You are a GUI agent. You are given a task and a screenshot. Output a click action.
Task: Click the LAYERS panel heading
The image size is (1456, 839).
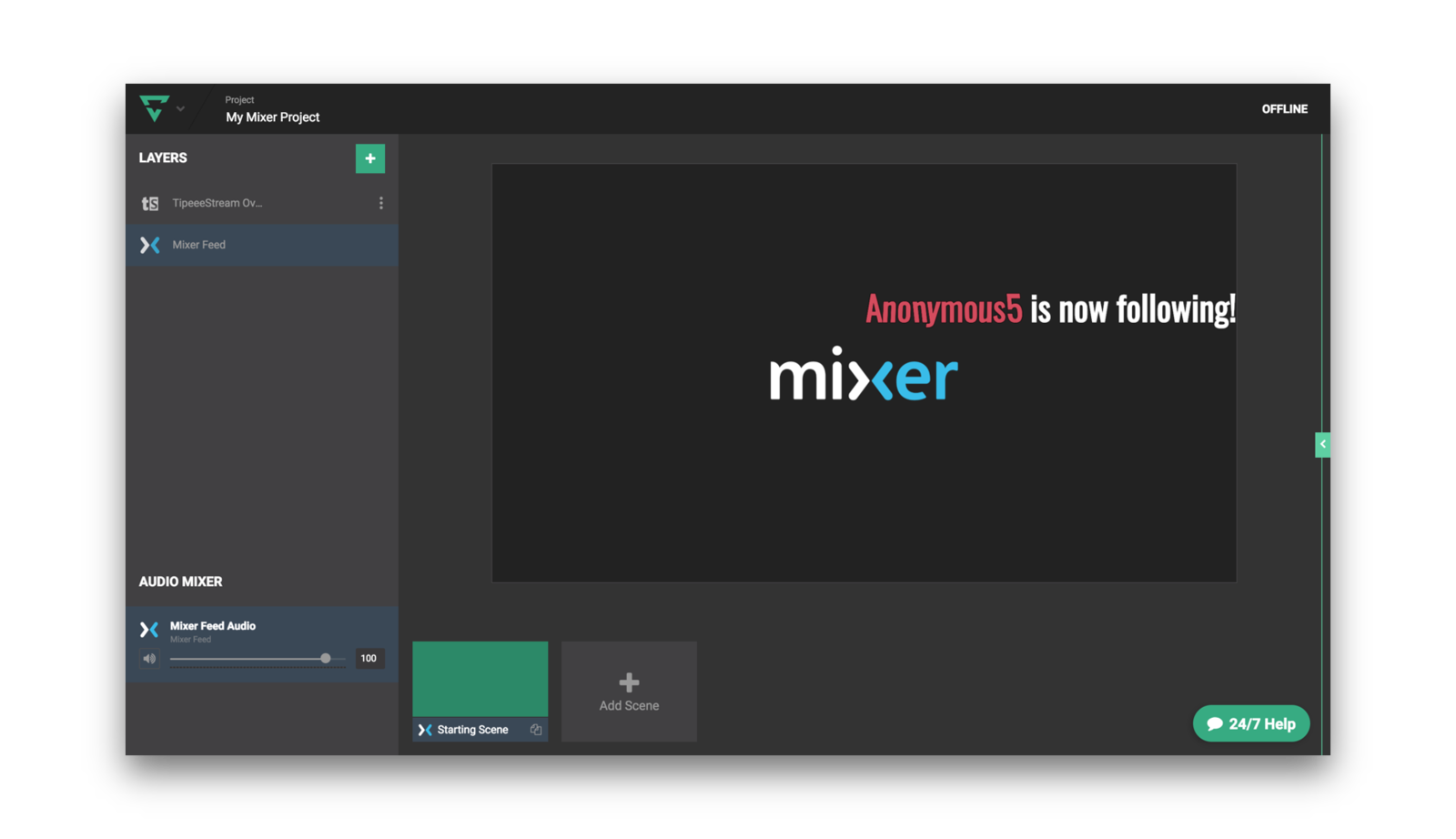163,158
